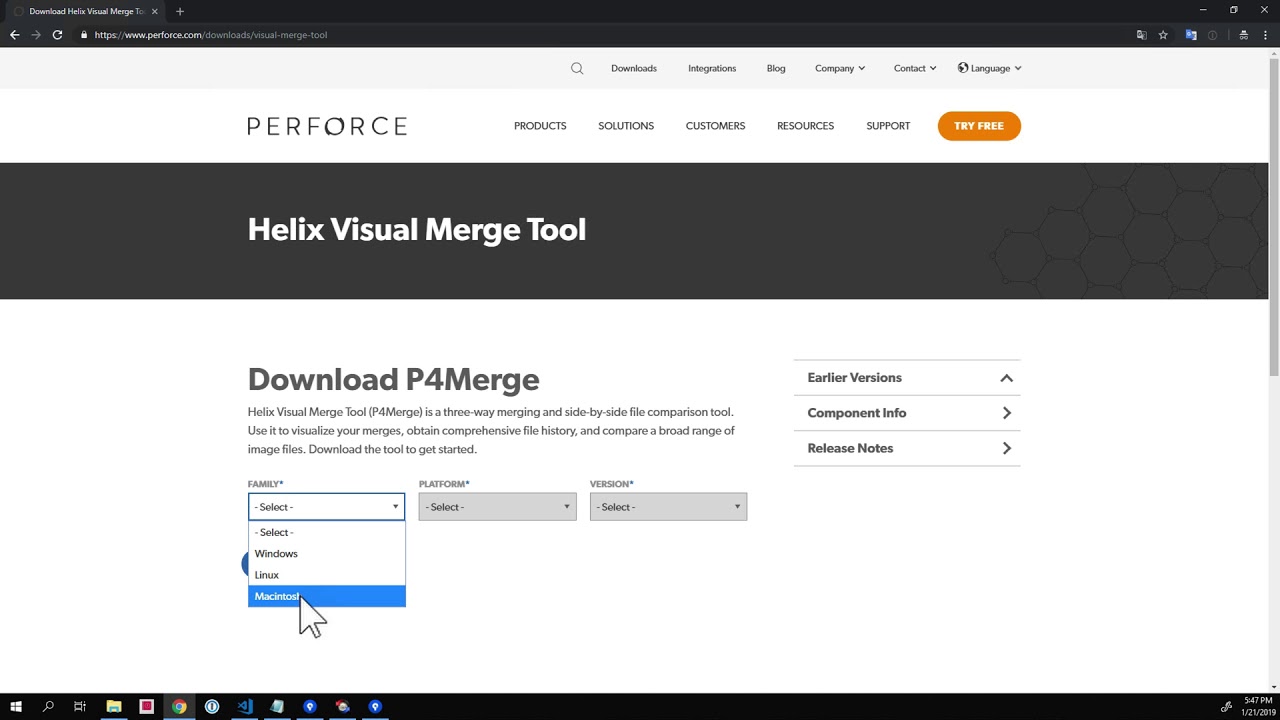This screenshot has width=1280, height=720.
Task: Visit the Blog link
Action: [776, 68]
